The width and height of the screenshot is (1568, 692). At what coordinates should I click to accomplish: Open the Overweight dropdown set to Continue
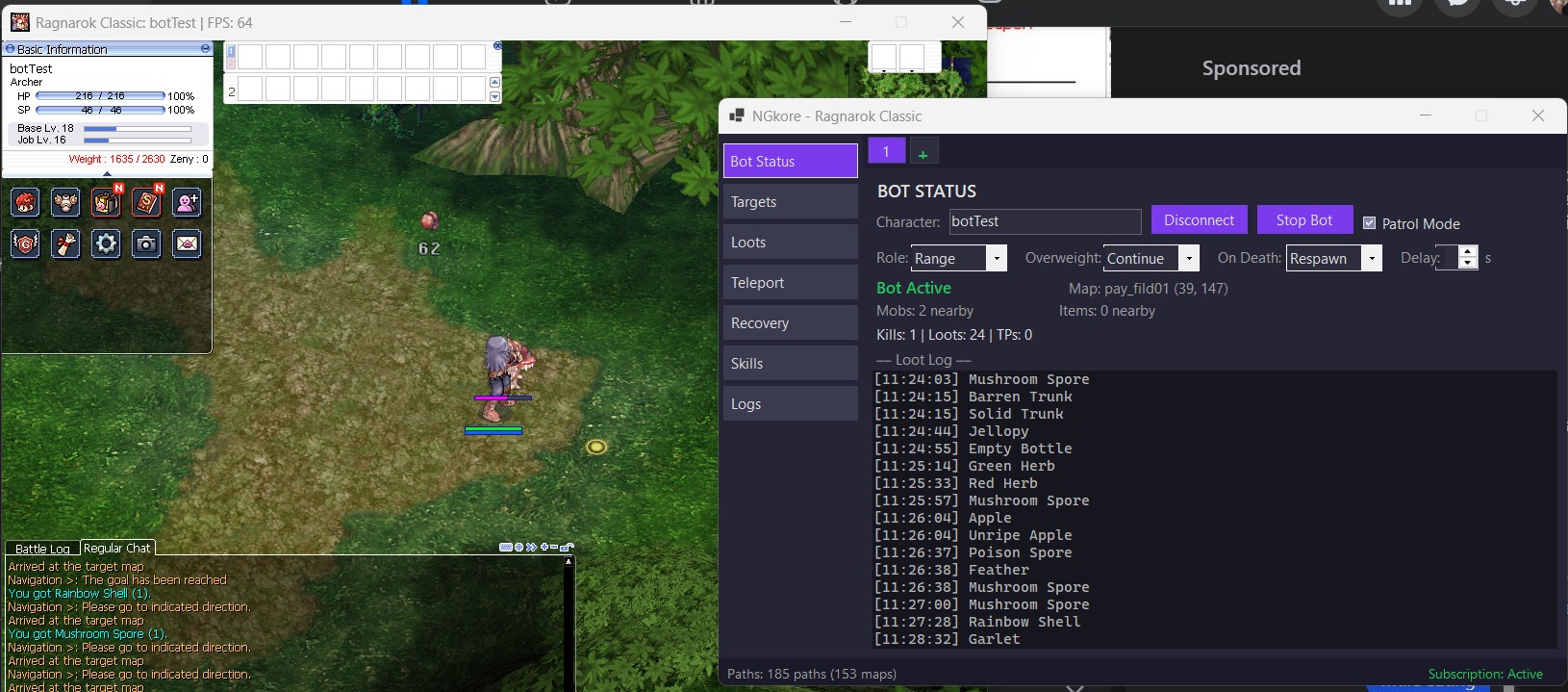tap(1151, 258)
